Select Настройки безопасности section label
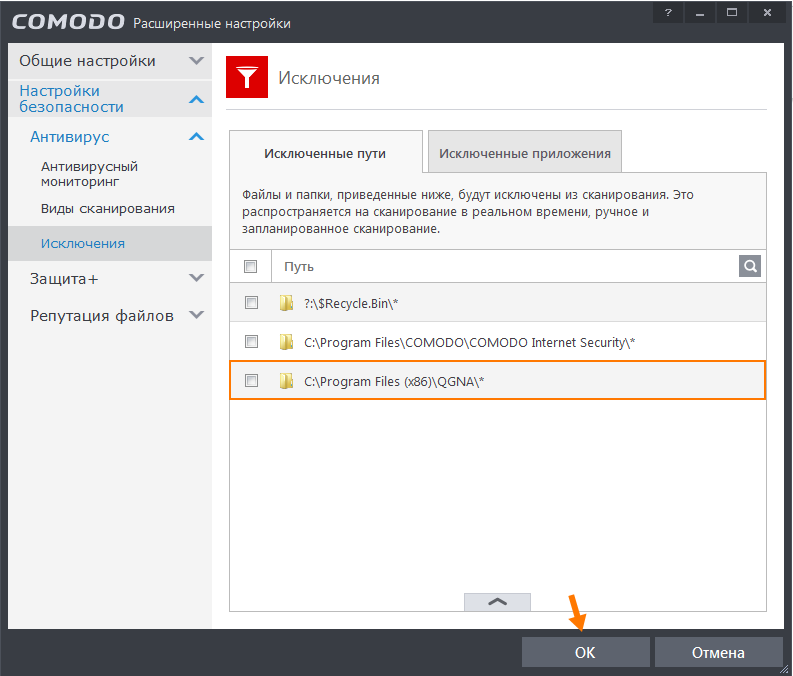 (71, 99)
